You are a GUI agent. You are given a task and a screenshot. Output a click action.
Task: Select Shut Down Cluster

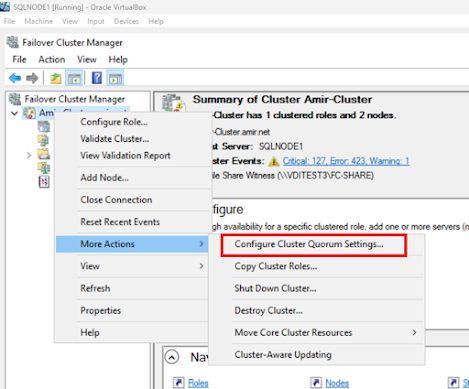pos(275,288)
